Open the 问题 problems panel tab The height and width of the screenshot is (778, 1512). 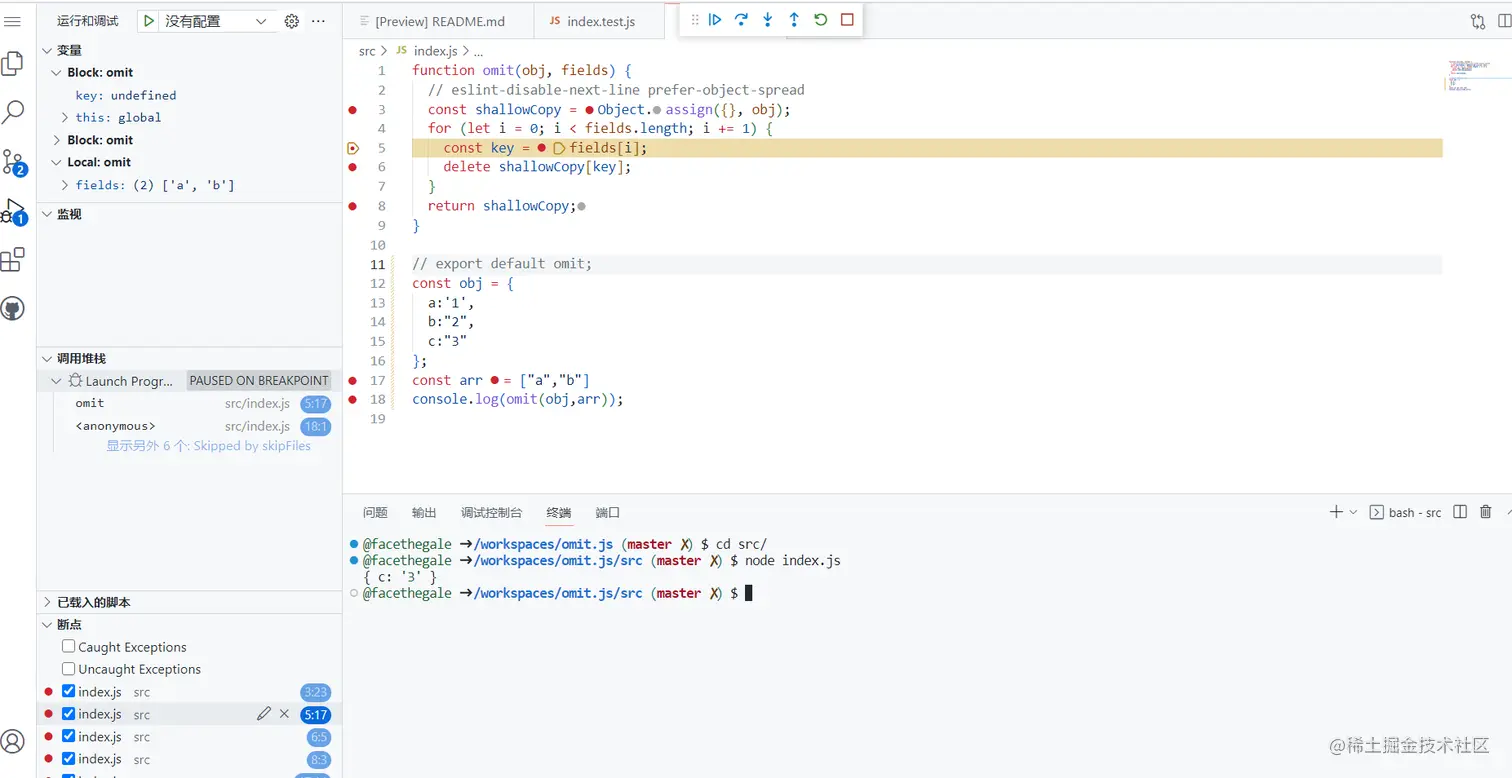coord(375,512)
